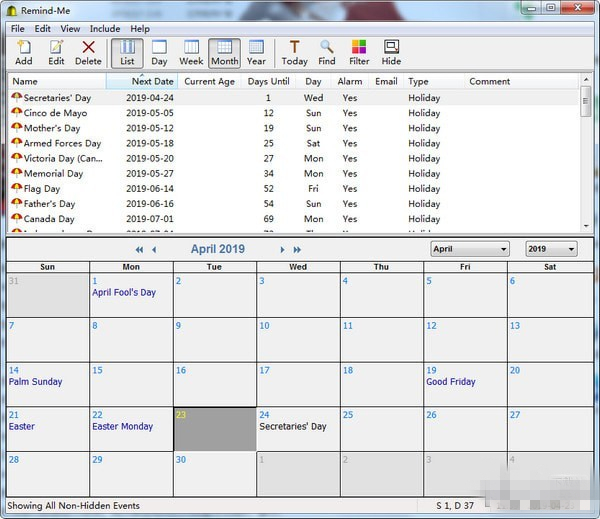Click the Hide toolbar icon
The image size is (600, 519).
(391, 52)
